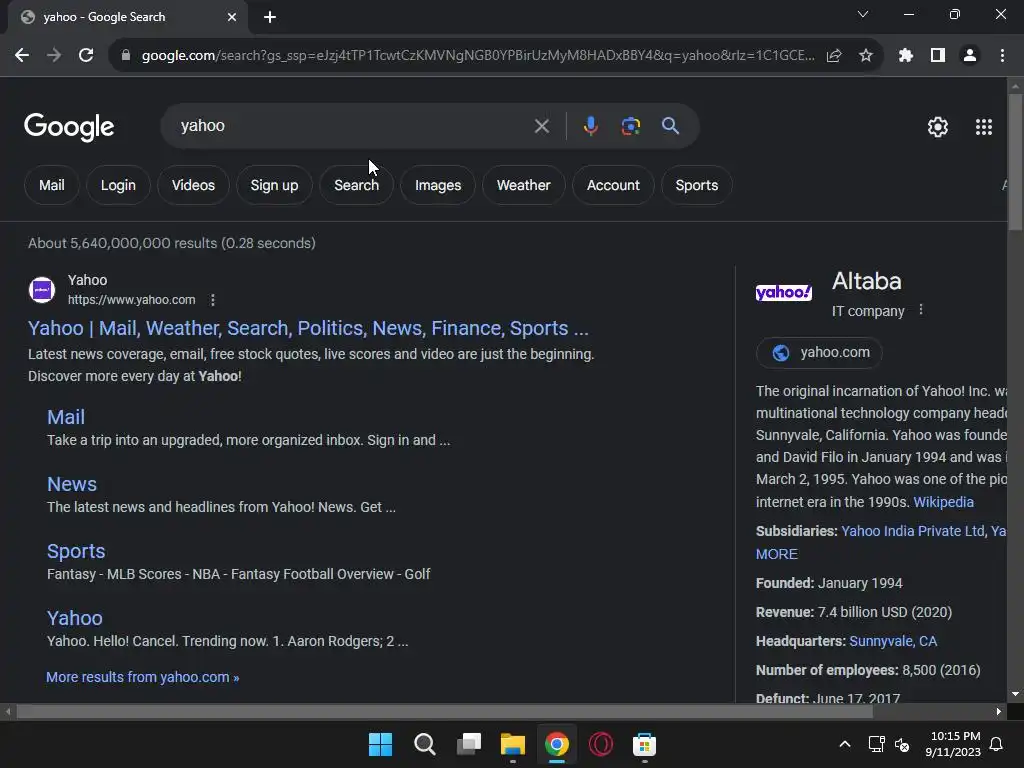Select the Sign up filter chip

274,185
